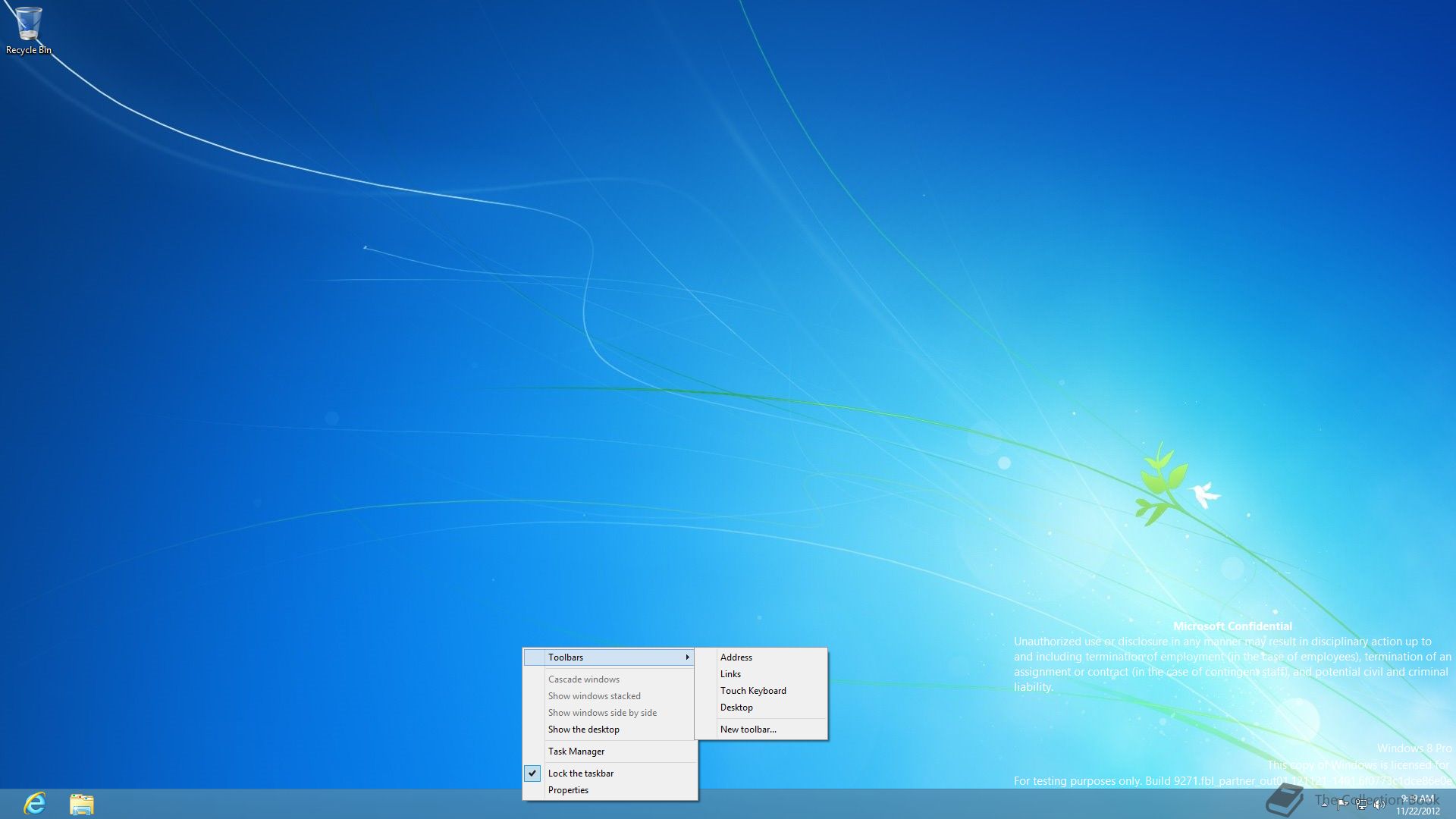Open the Action Center flag icon
This screenshot has height=819, width=1456.
(x=1342, y=805)
